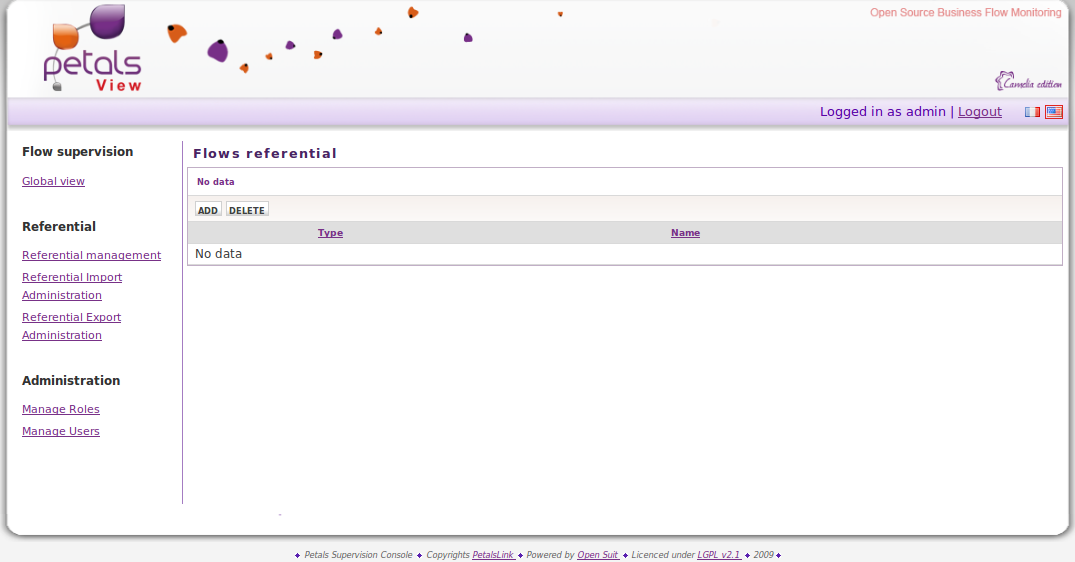The width and height of the screenshot is (1075, 562).
Task: Navigate to Manage Roles
Action: (61, 409)
